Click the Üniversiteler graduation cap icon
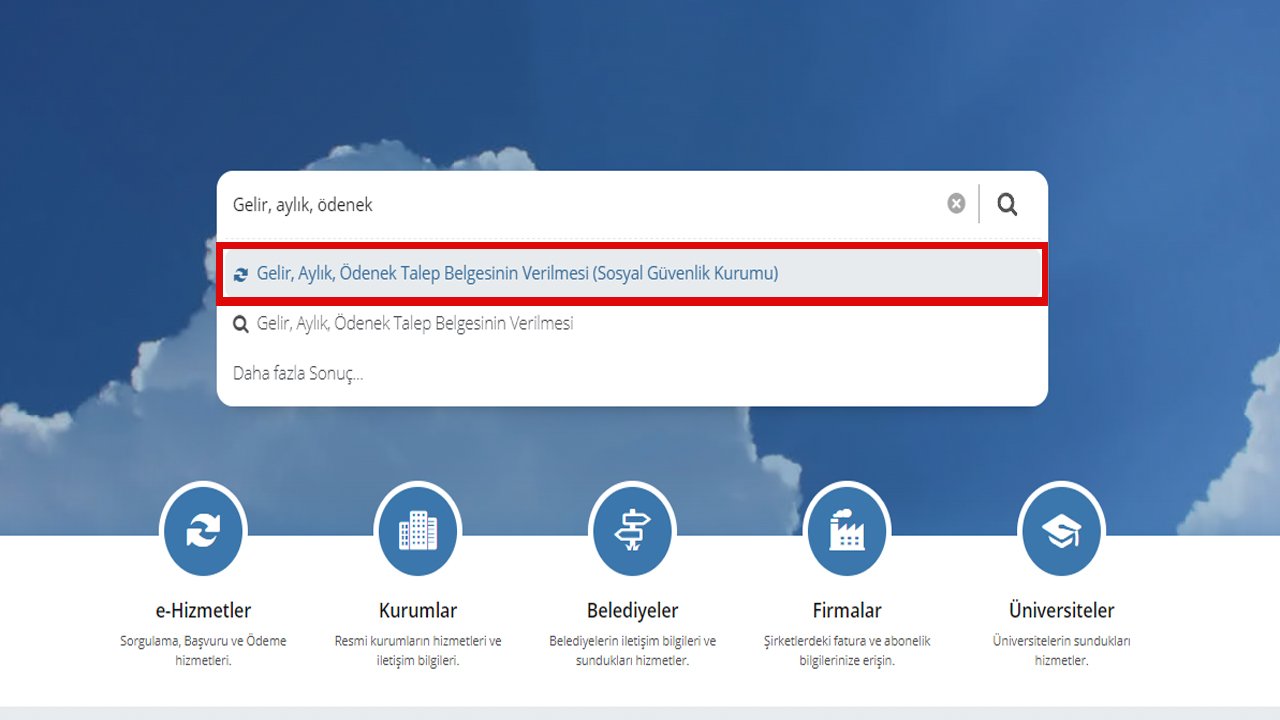Viewport: 1280px width, 720px height. [1061, 530]
